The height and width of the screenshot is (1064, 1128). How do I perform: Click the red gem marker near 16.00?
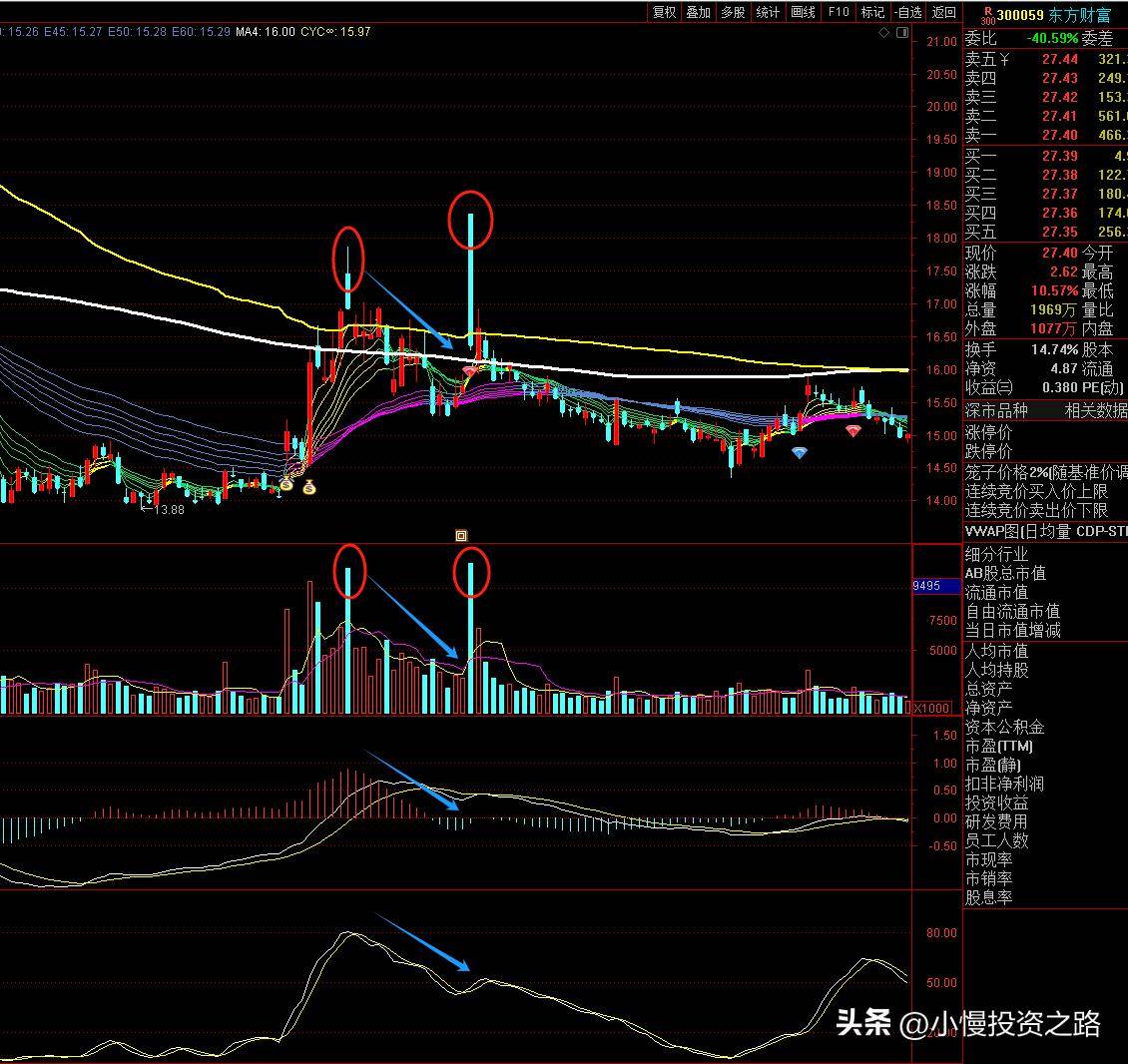point(470,370)
